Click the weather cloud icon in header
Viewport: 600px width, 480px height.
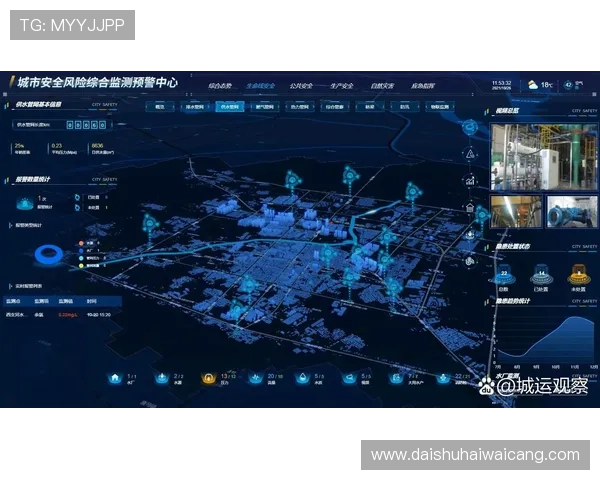pos(533,84)
